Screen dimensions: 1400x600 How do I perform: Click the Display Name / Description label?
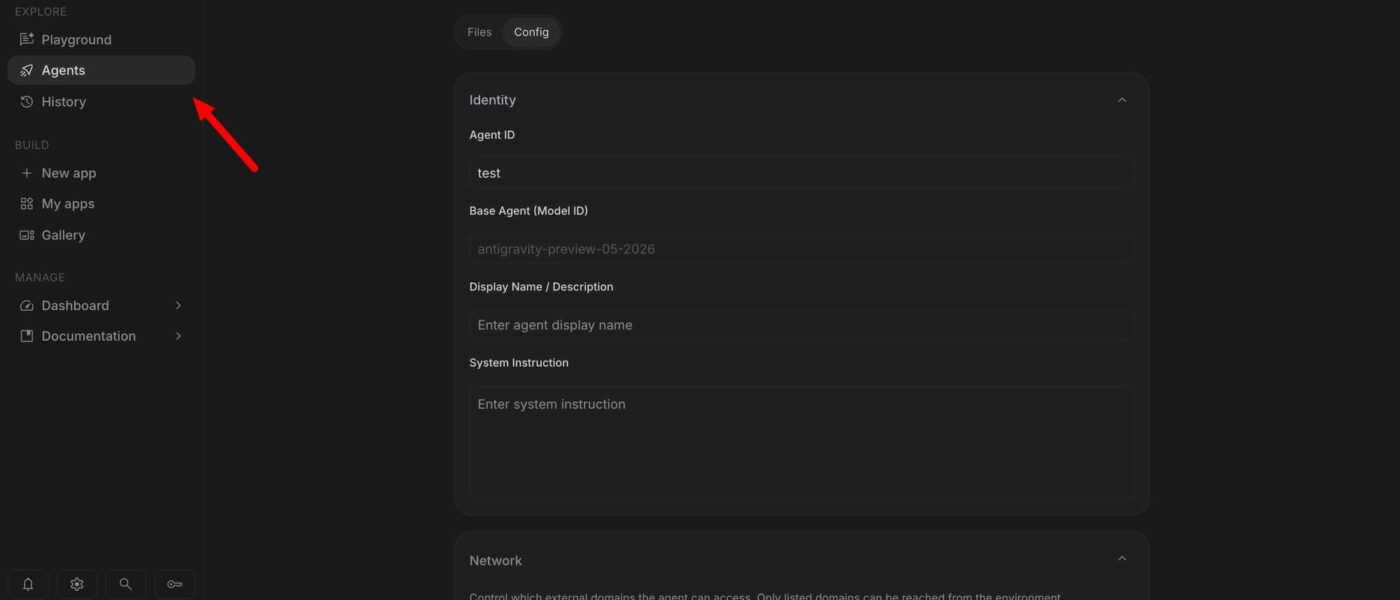(x=541, y=287)
